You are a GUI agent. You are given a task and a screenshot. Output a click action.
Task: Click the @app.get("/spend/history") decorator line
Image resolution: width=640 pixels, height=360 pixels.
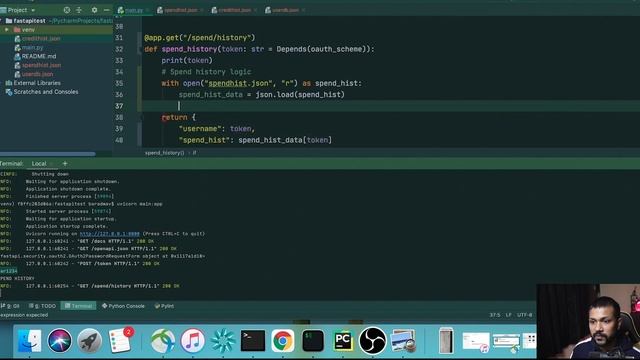point(200,38)
